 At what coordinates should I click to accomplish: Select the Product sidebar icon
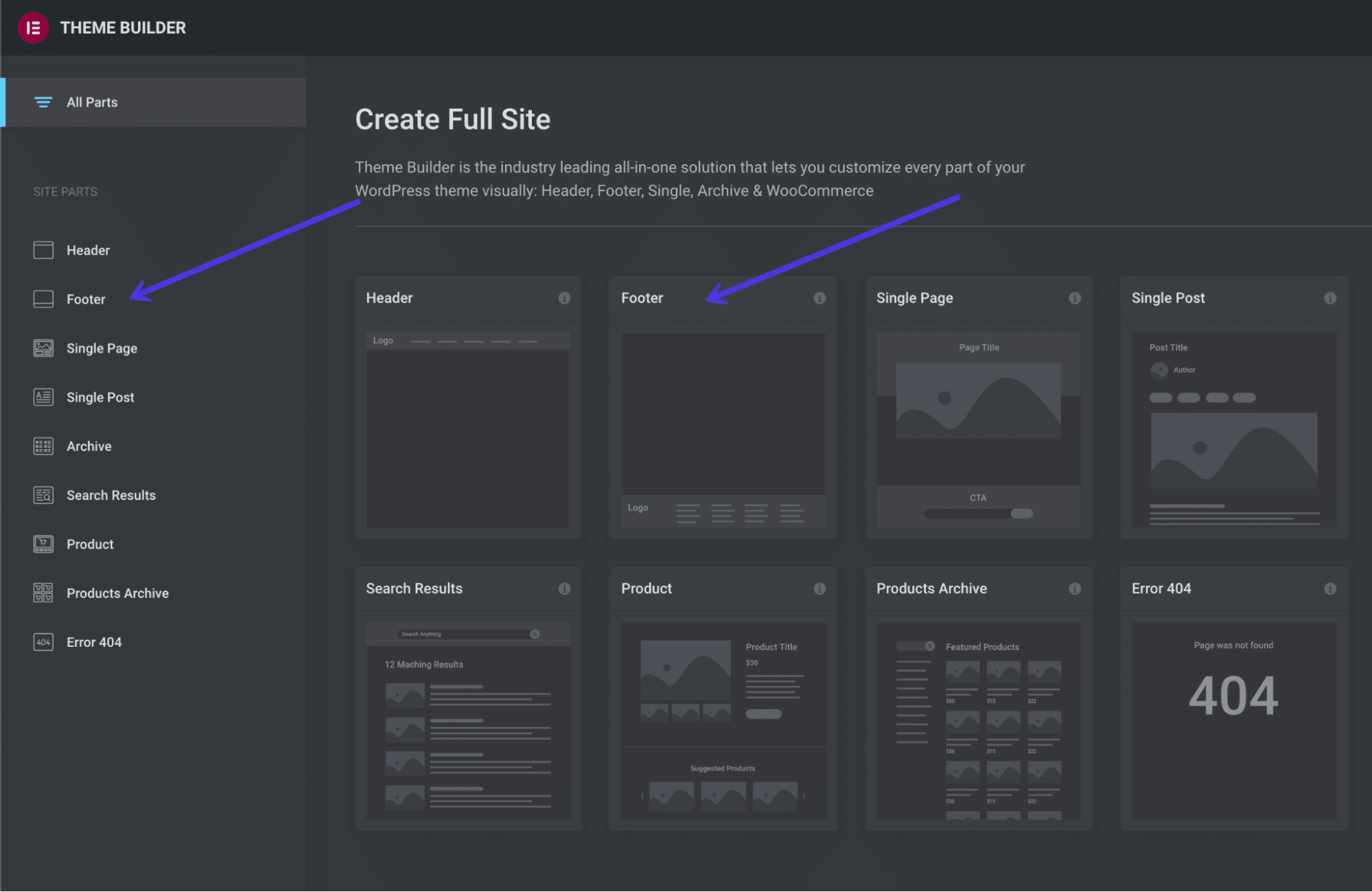[43, 544]
